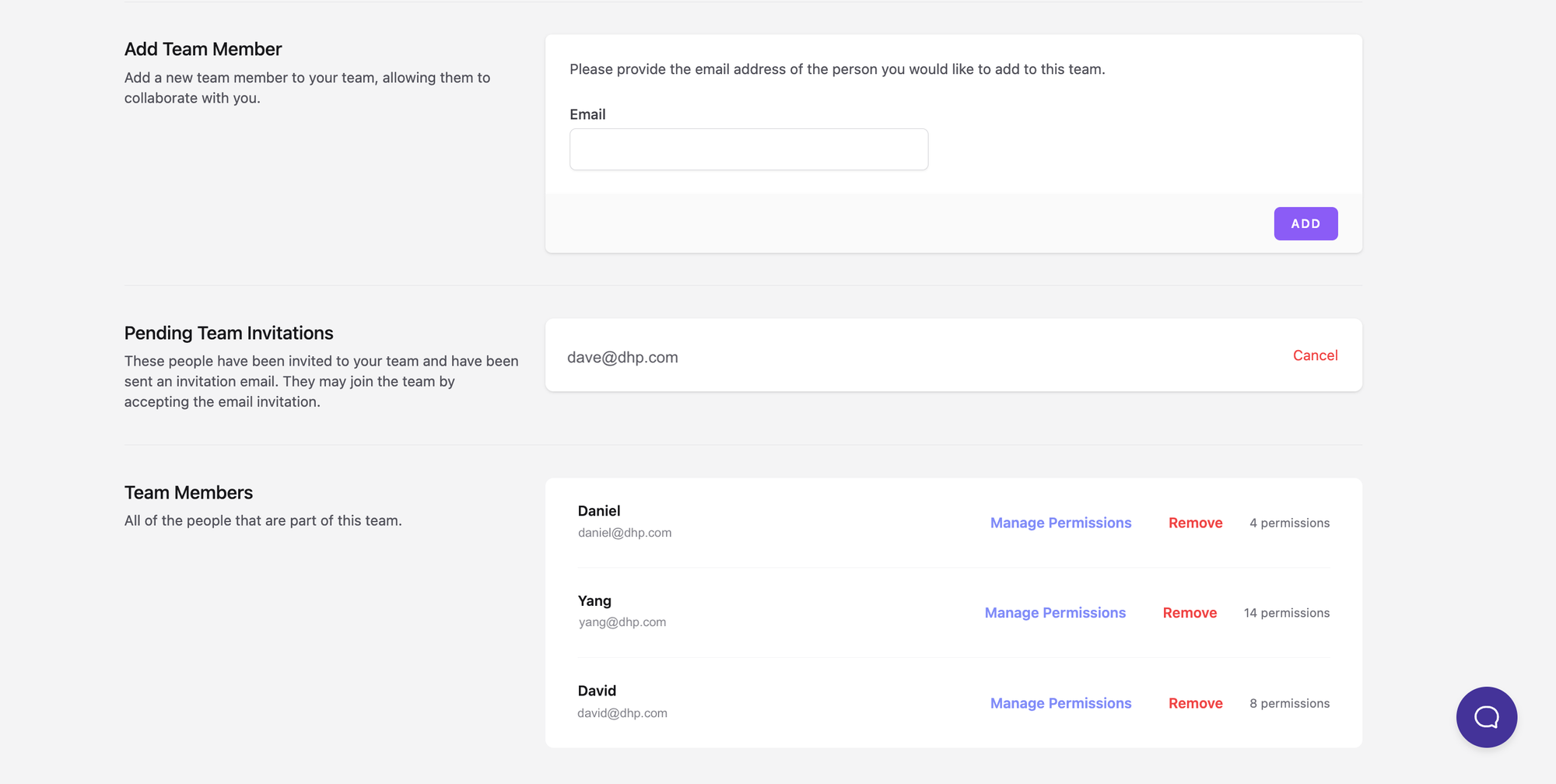Click Yang's 14 permissions label
This screenshot has width=1556, height=784.
[x=1286, y=613]
